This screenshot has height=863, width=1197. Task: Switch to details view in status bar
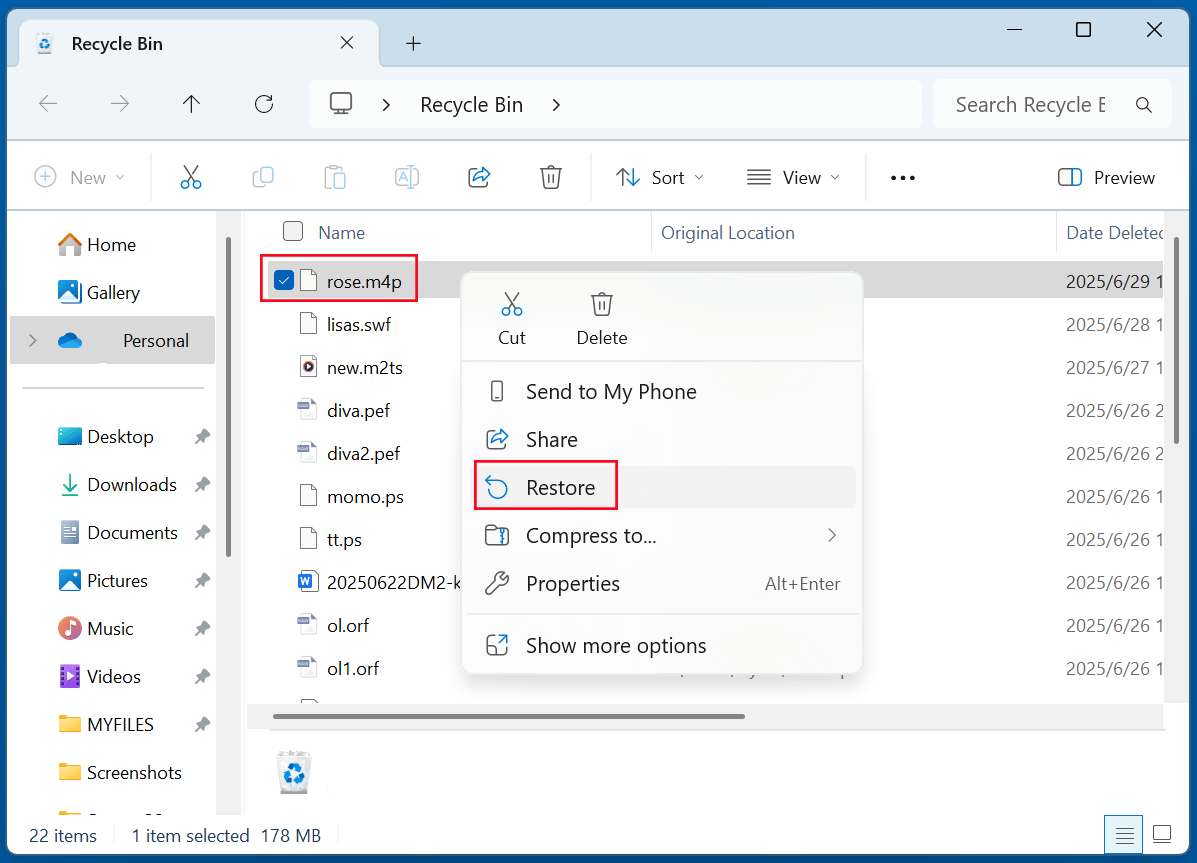coord(1123,834)
